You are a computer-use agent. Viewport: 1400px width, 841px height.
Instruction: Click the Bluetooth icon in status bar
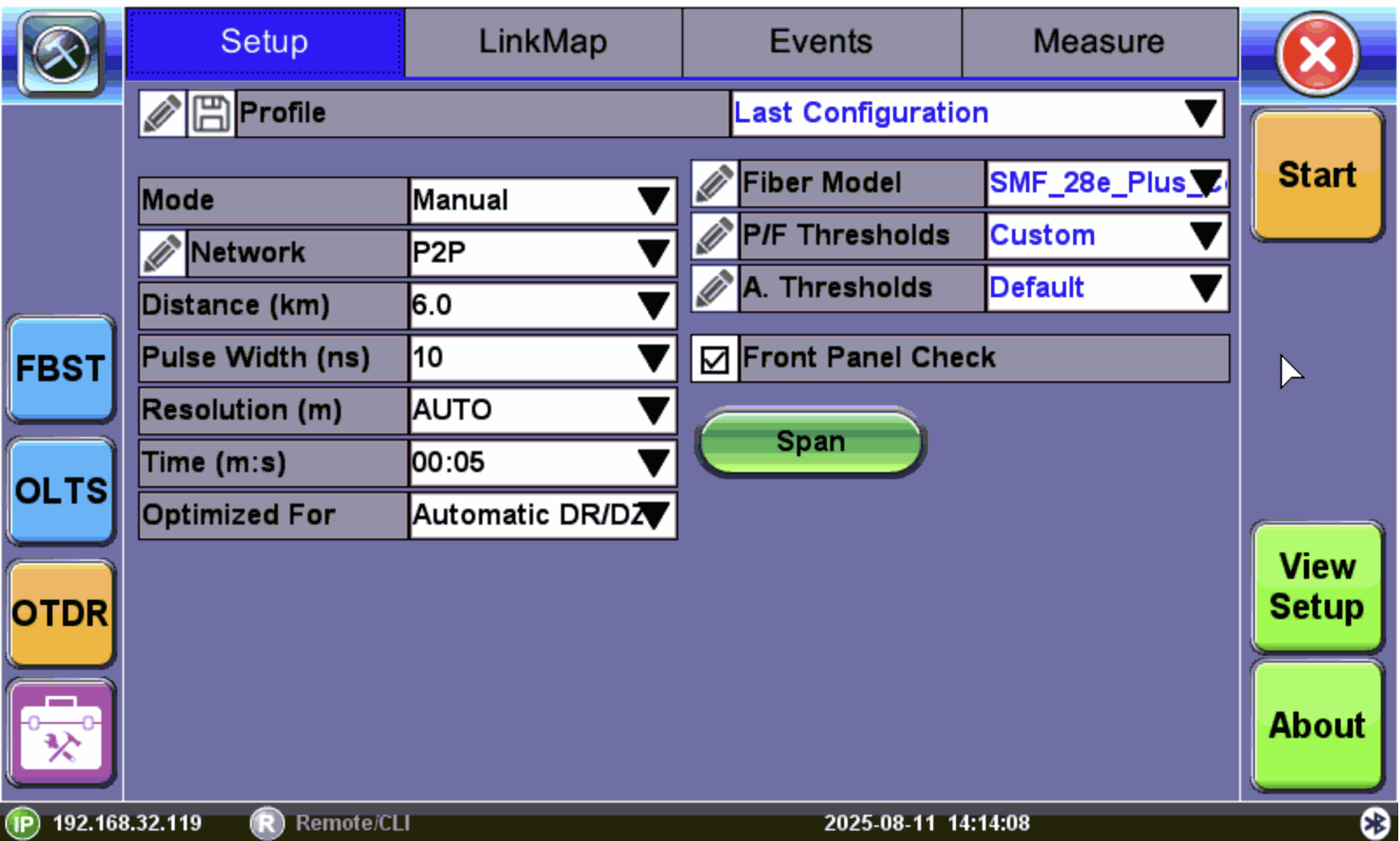pos(1375,823)
